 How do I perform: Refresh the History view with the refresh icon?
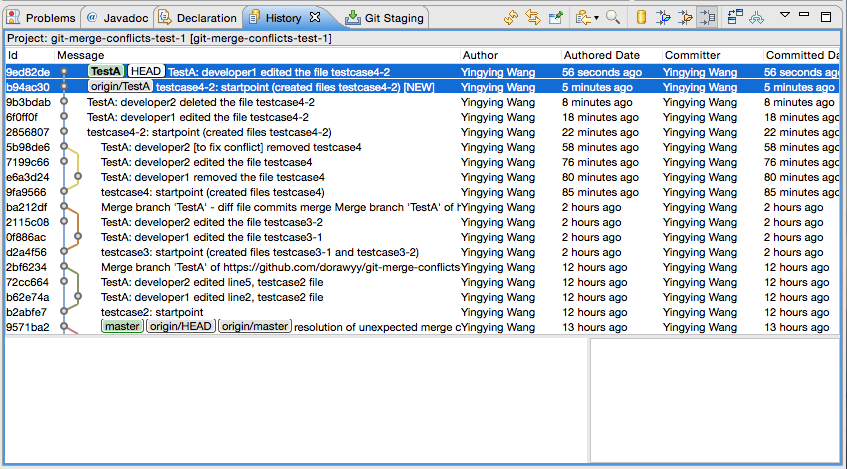(510, 18)
